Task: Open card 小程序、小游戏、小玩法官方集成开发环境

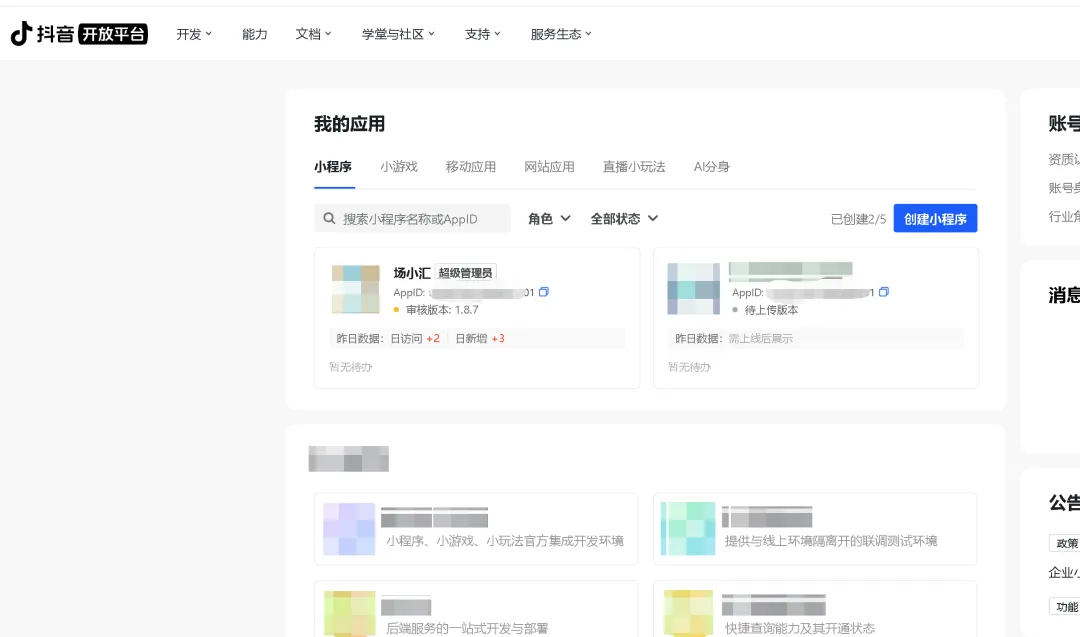Action: pos(476,529)
